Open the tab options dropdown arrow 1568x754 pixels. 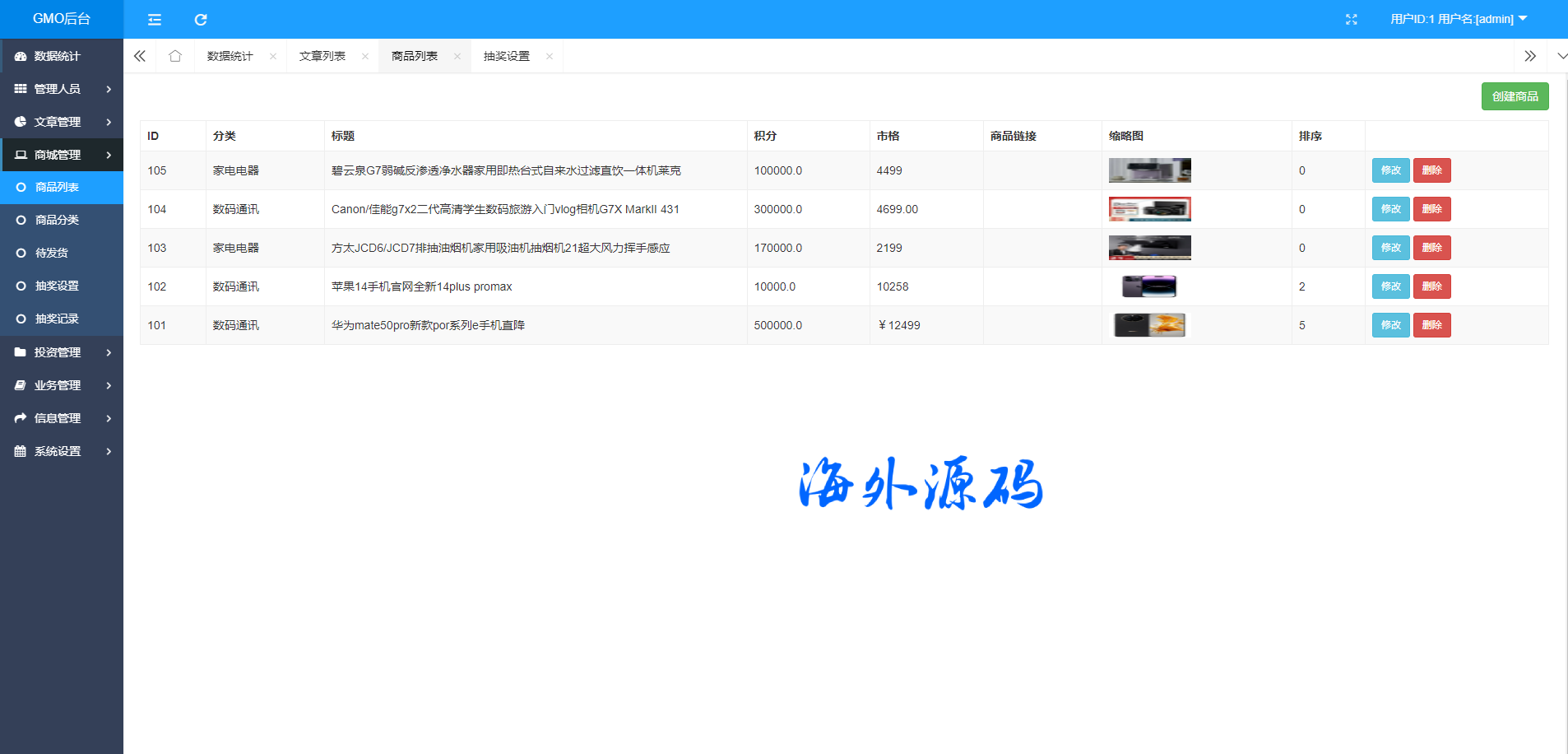point(1561,56)
